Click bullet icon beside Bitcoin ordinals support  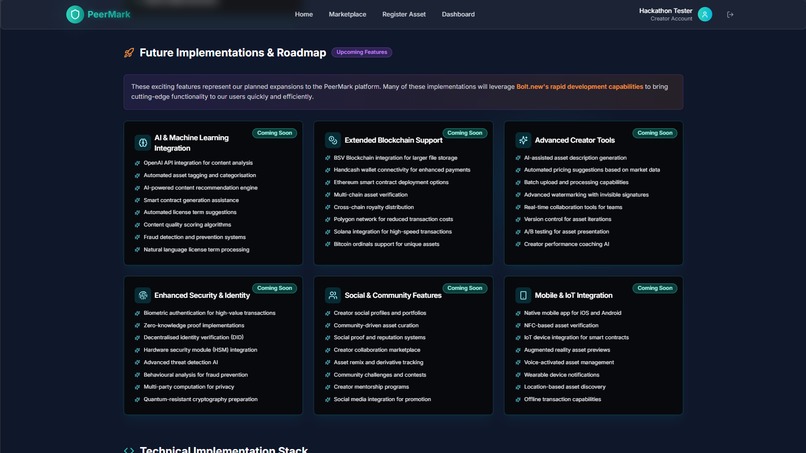point(327,244)
